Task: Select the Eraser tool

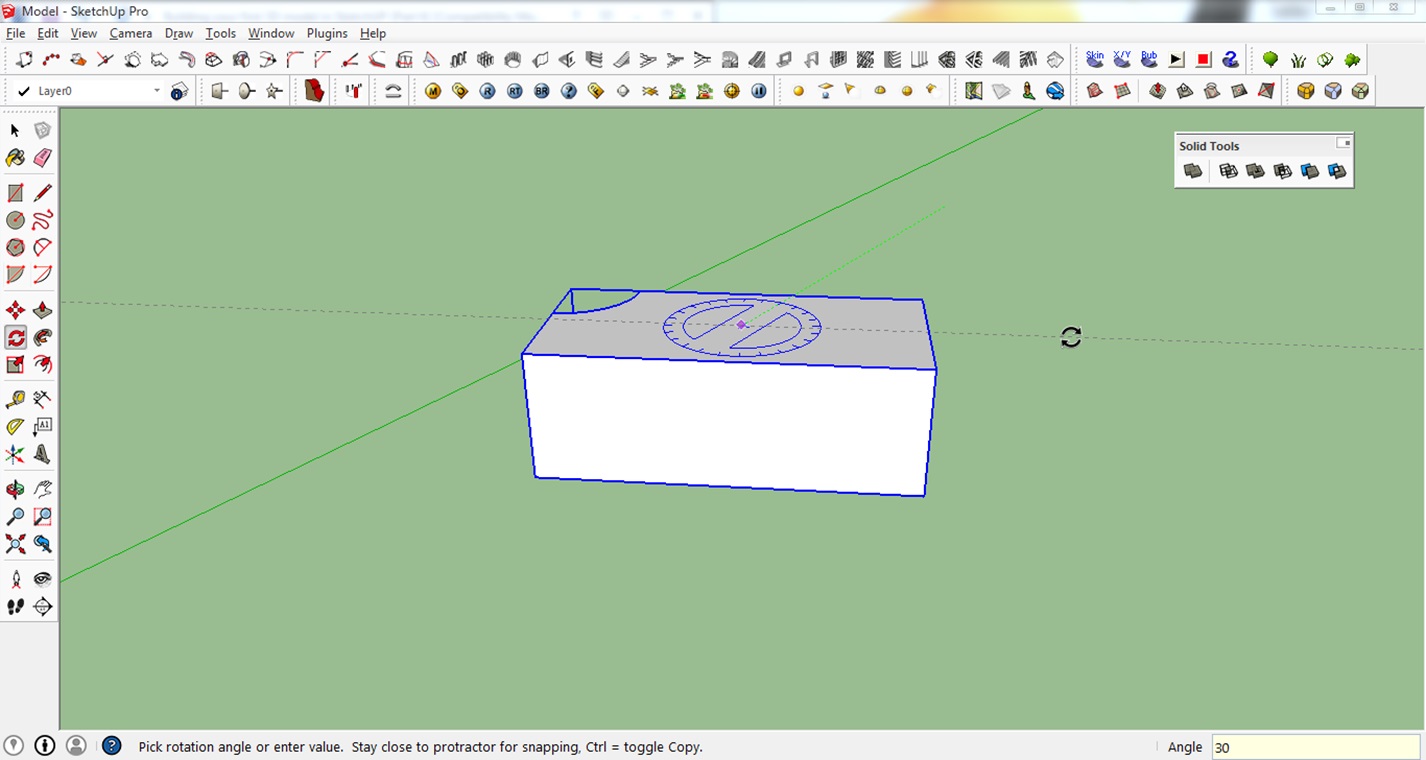Action: click(x=42, y=158)
